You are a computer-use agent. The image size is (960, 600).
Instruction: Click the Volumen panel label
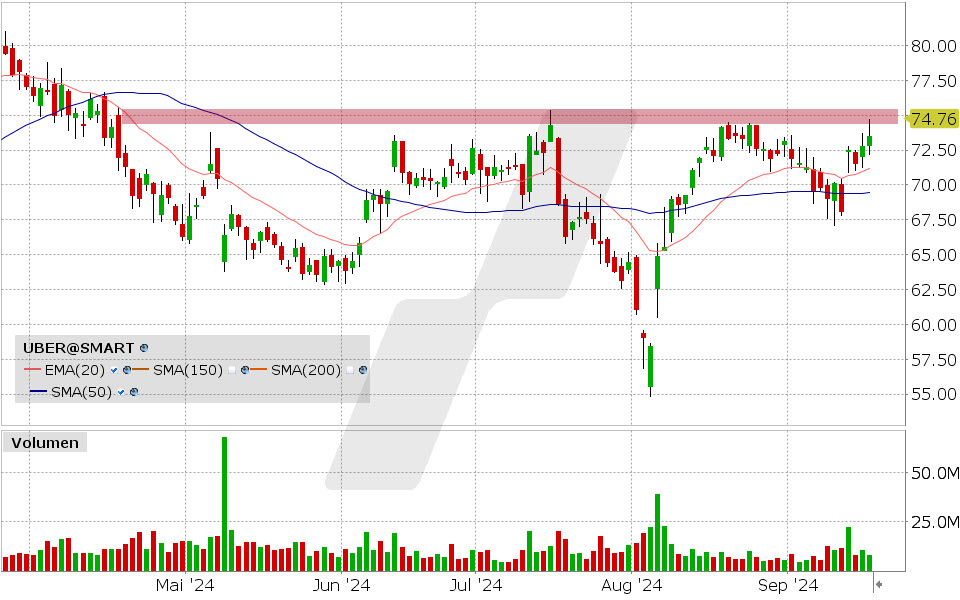pyautogui.click(x=45, y=443)
